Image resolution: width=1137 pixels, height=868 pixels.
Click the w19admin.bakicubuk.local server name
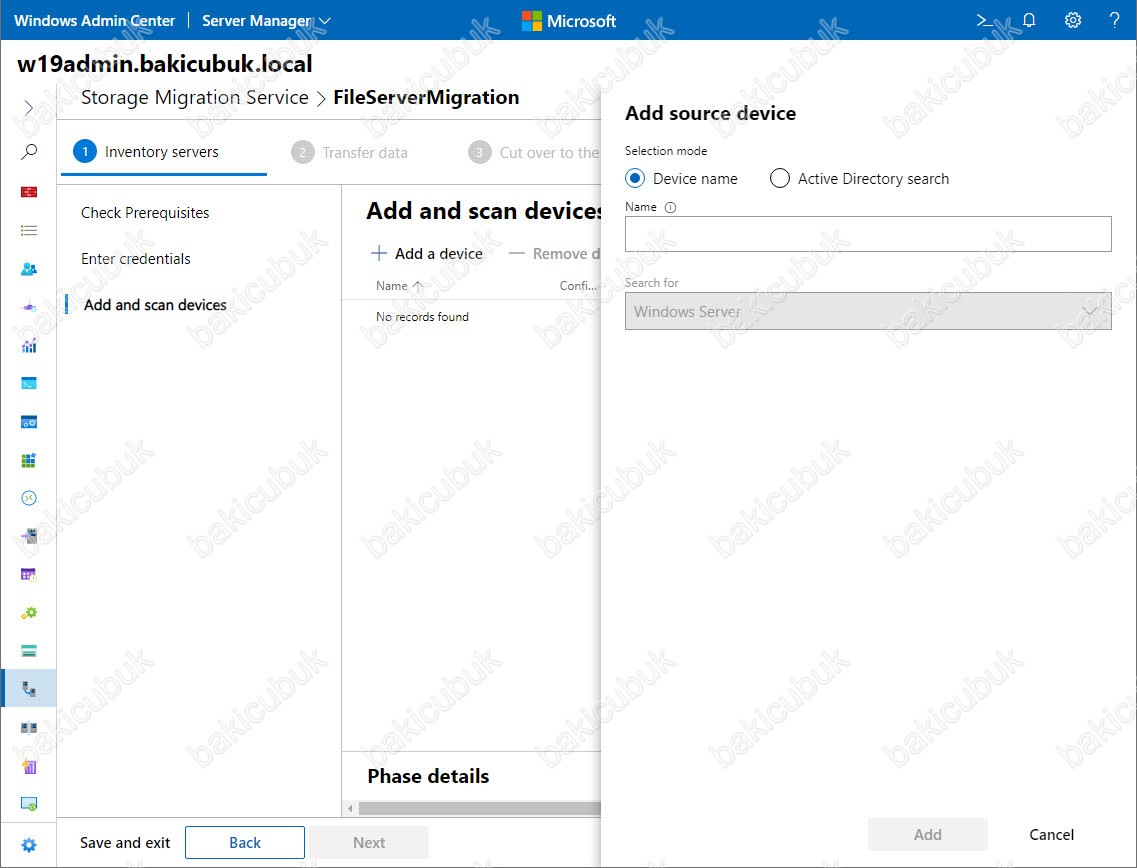[165, 64]
